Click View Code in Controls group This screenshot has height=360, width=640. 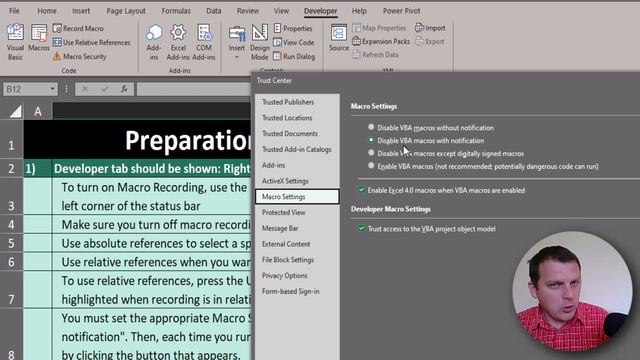click(293, 42)
